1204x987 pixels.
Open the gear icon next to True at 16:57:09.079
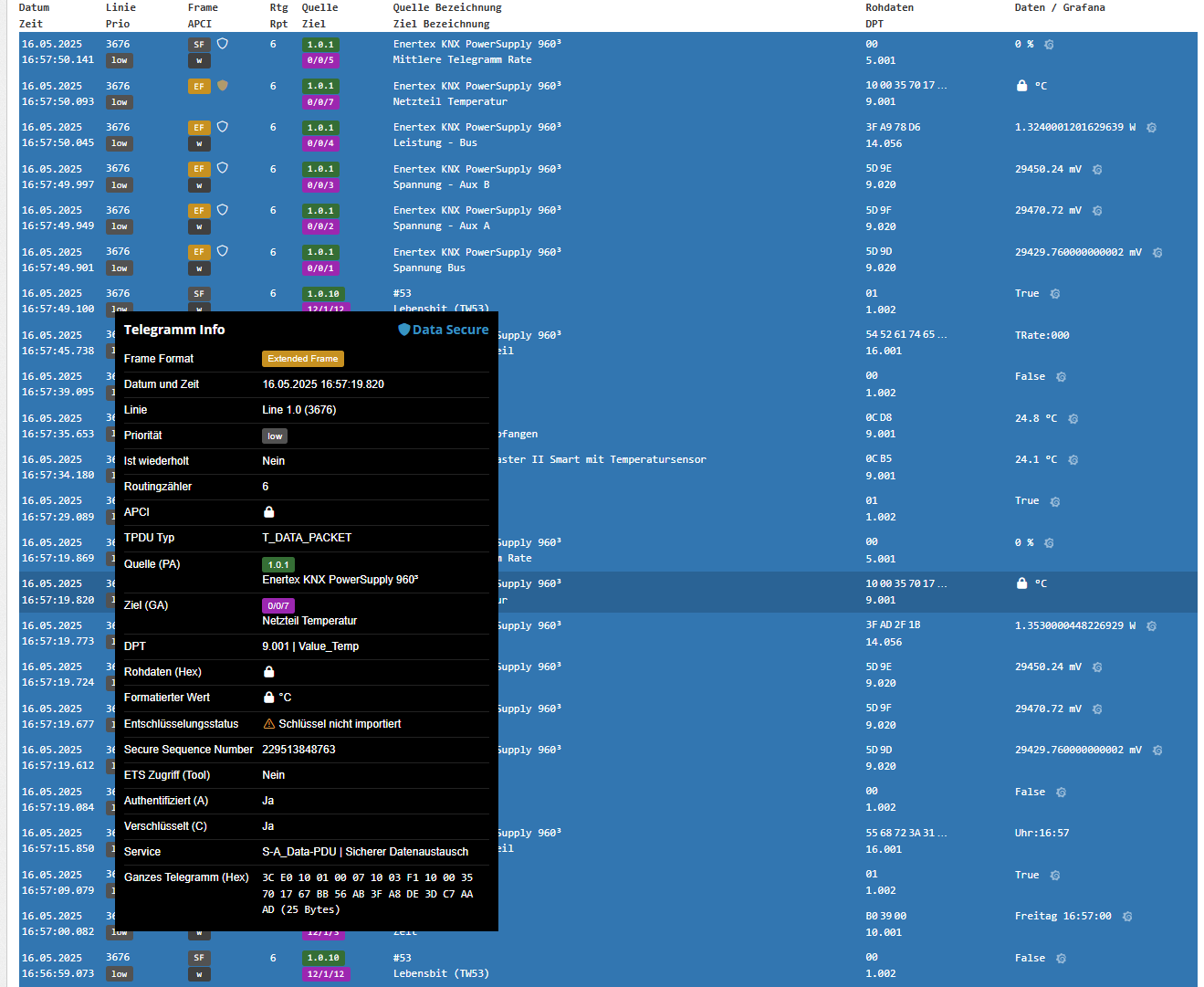click(x=1055, y=876)
